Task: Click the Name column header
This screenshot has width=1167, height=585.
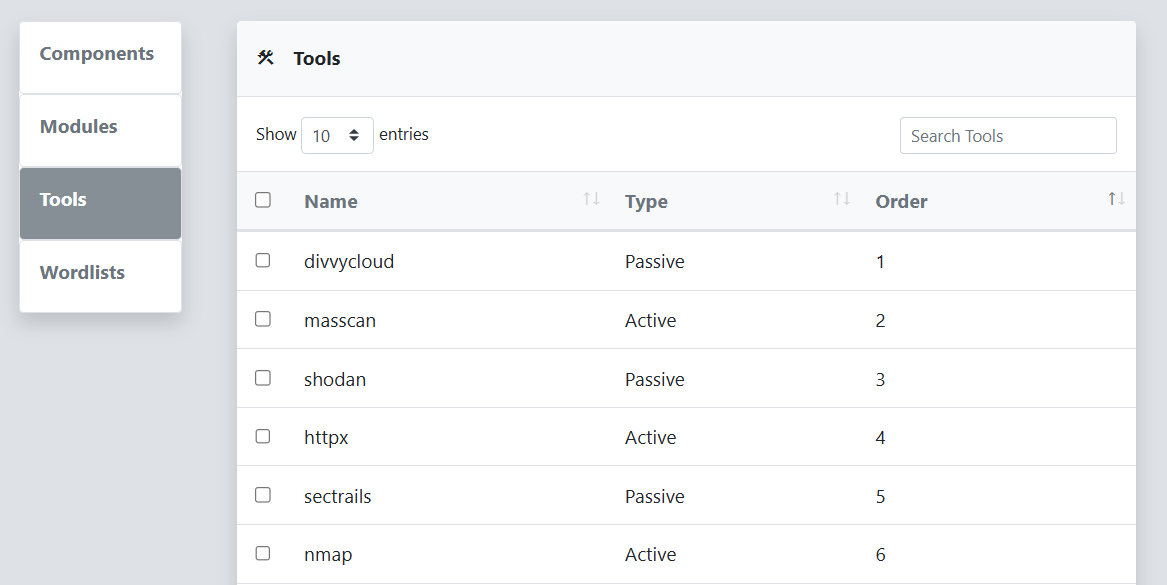Action: coord(330,202)
